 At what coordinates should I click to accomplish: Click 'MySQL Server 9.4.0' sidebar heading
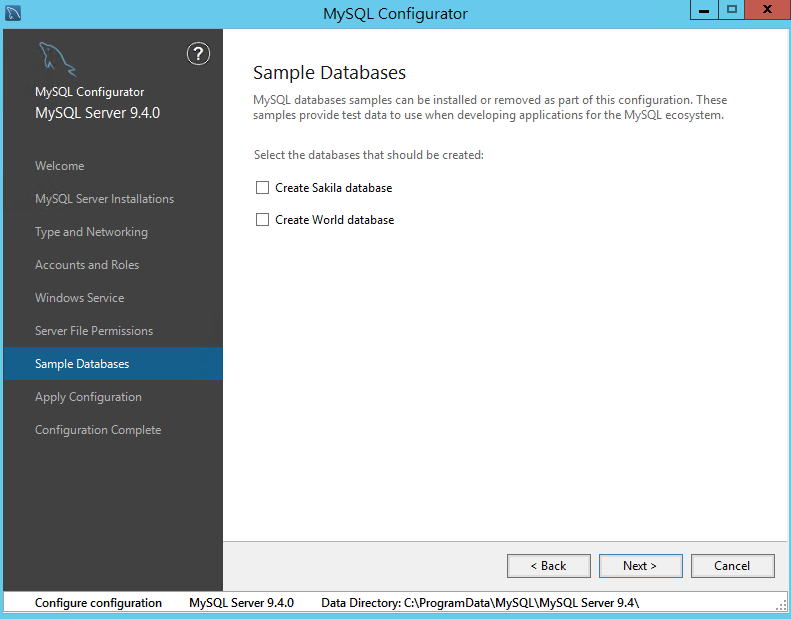[97, 112]
